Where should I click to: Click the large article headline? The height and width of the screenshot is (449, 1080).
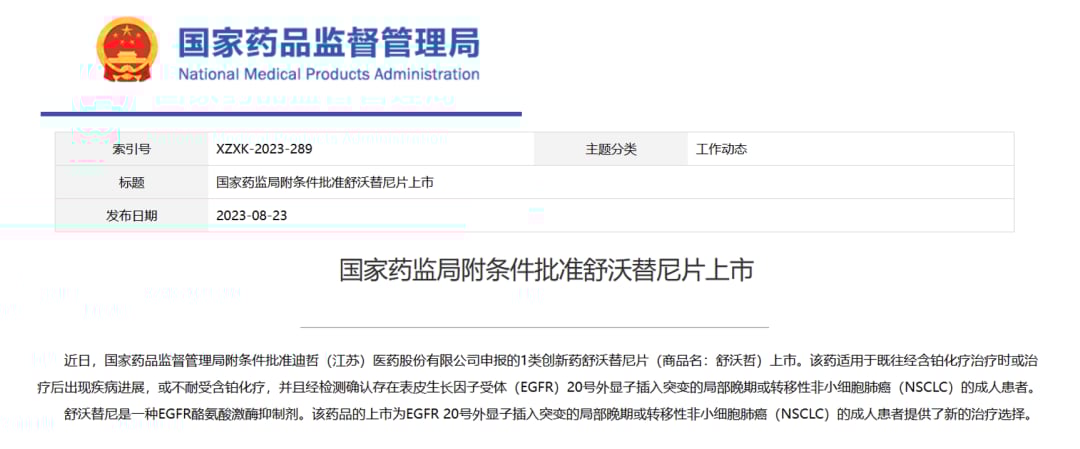click(546, 270)
